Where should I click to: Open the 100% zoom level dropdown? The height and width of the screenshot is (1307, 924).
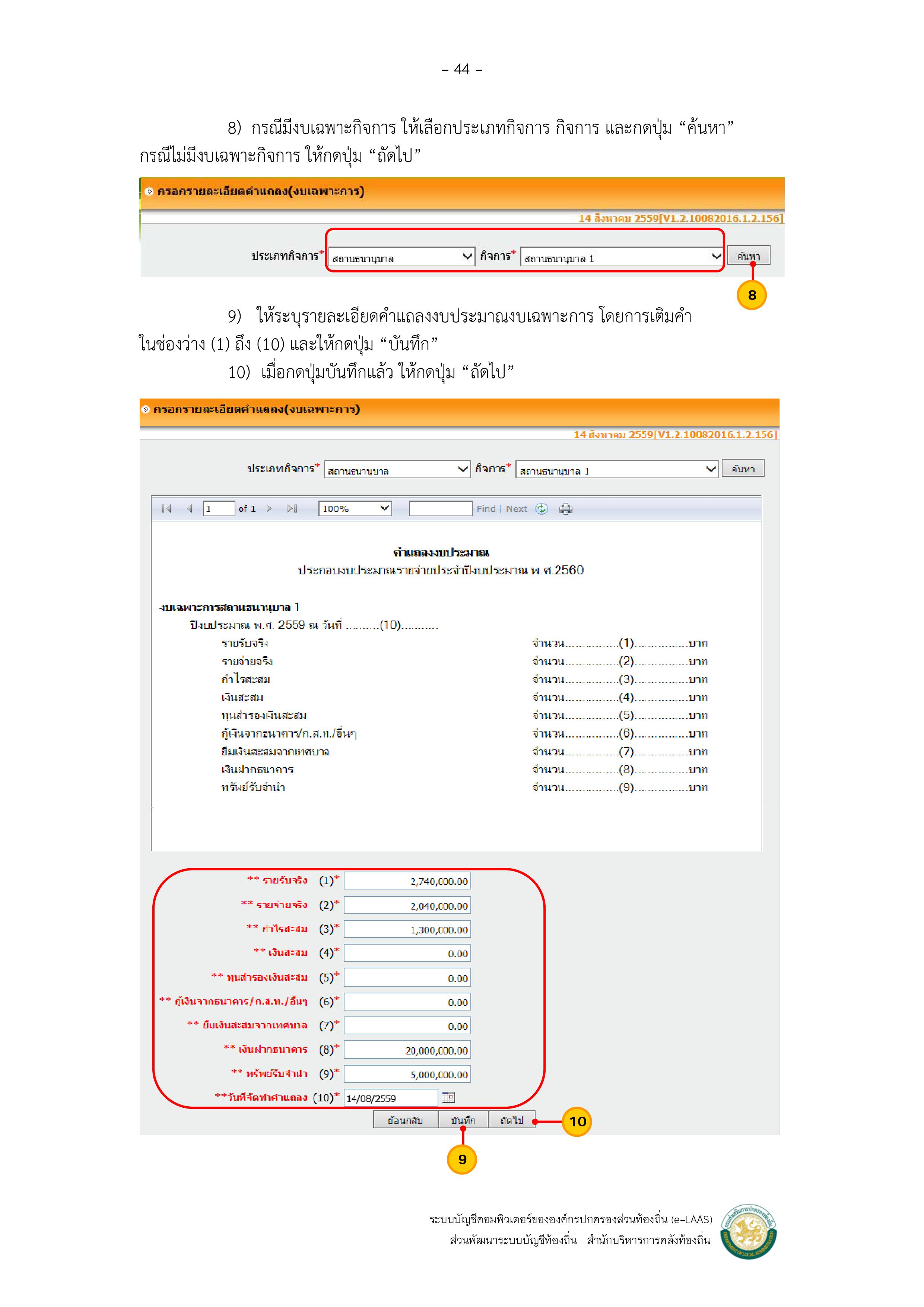coord(355,508)
